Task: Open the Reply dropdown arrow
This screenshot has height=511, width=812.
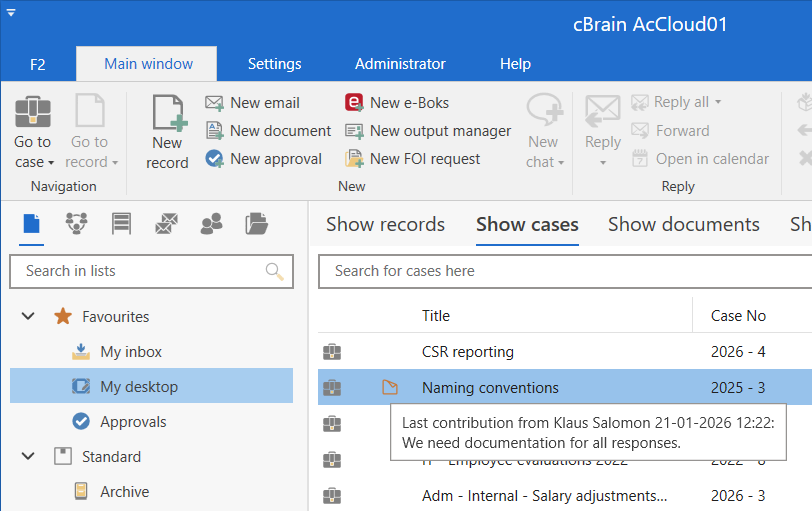Action: click(603, 163)
